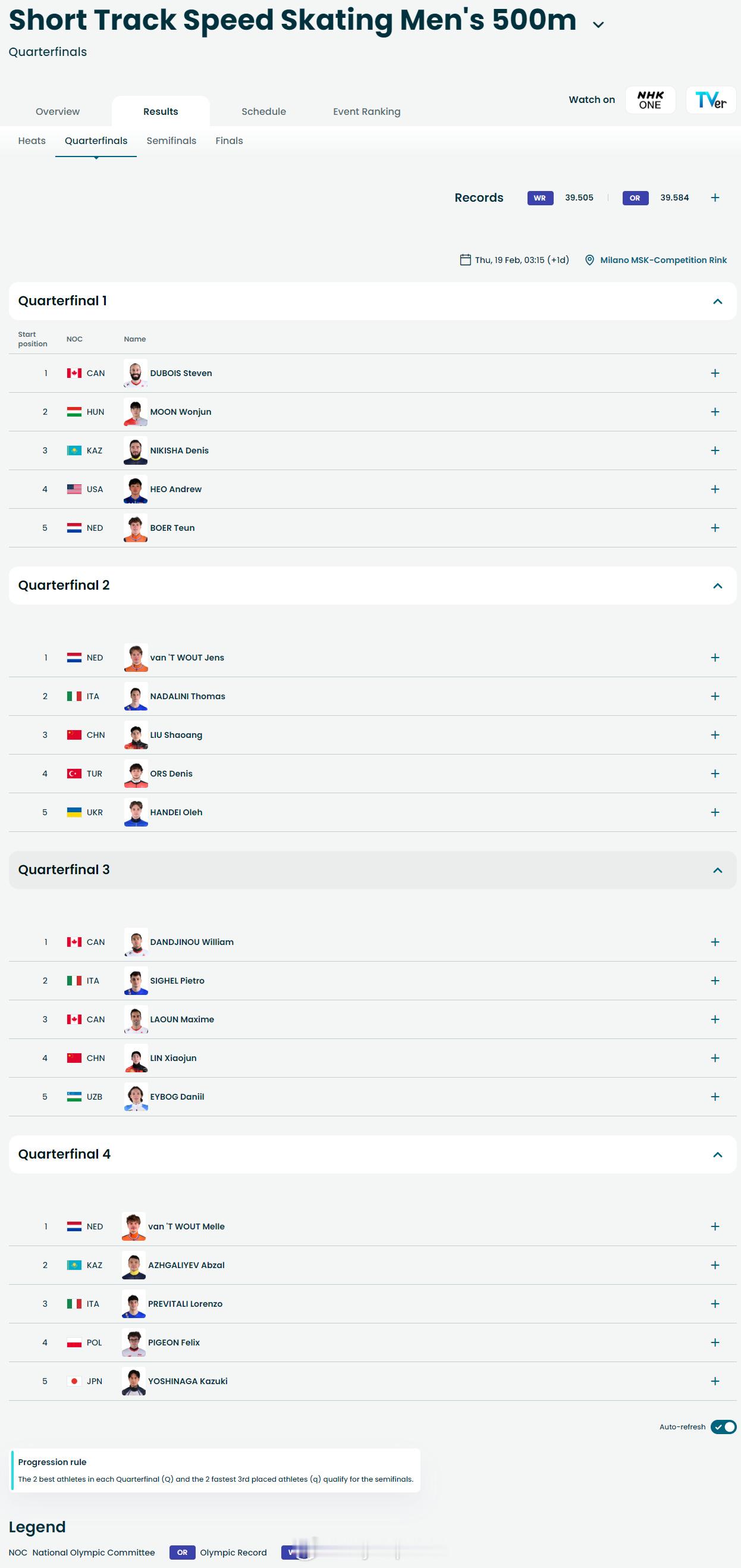Click the plus icon for LIU Shaoang
741x1568 pixels.
click(715, 735)
